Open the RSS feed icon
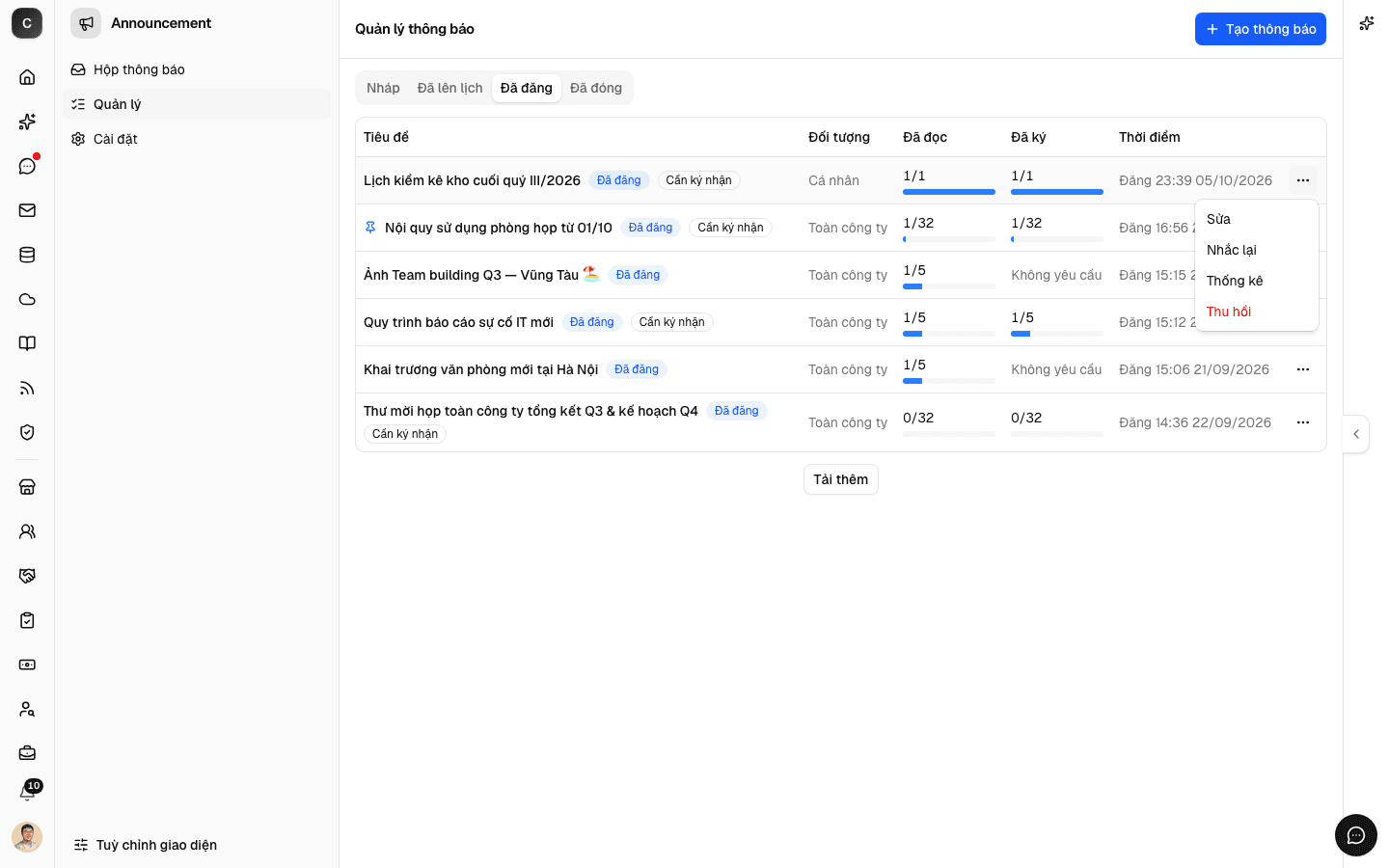The image size is (1389, 868). (27, 388)
